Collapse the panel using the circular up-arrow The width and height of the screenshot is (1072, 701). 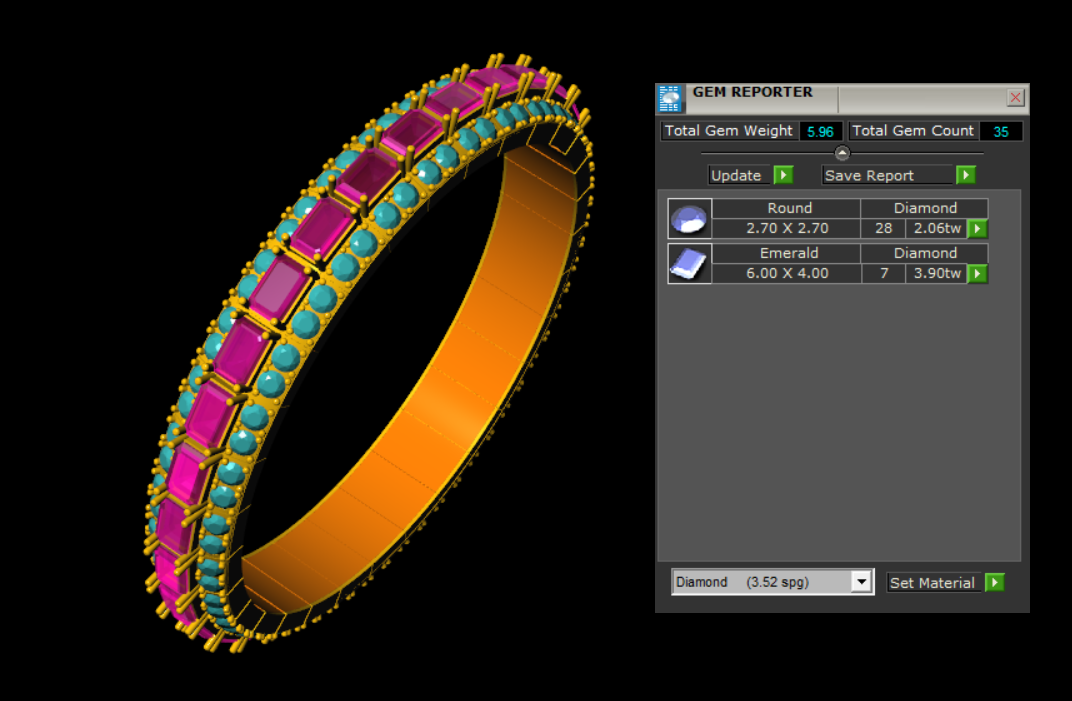[x=842, y=153]
